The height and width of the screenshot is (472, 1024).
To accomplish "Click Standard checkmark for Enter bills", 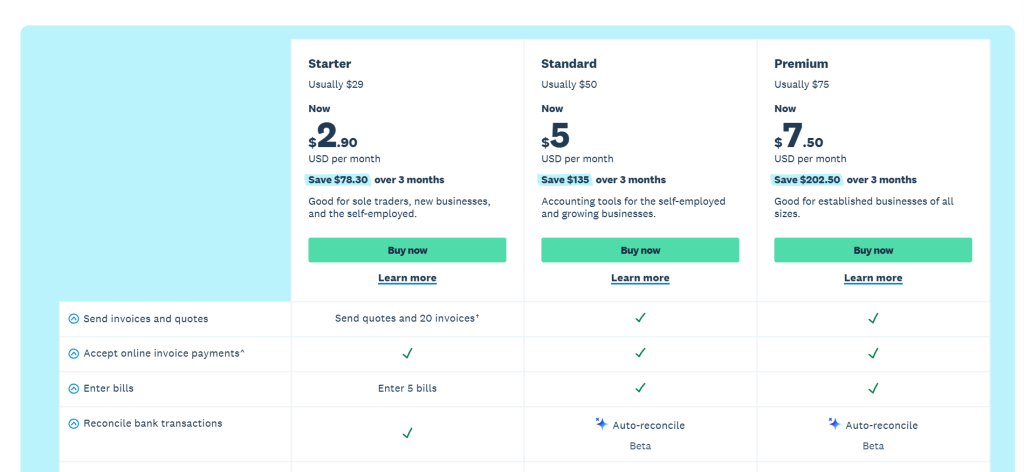I will click(640, 388).
